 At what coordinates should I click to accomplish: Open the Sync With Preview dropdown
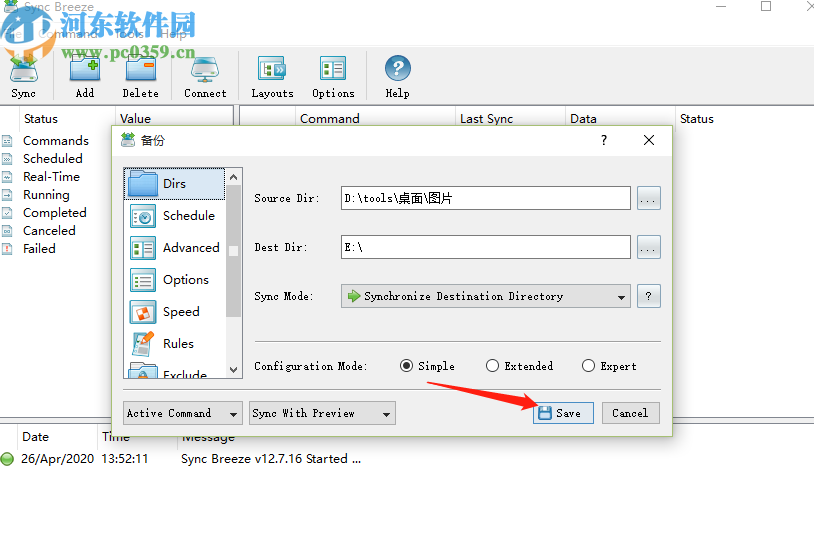[322, 413]
